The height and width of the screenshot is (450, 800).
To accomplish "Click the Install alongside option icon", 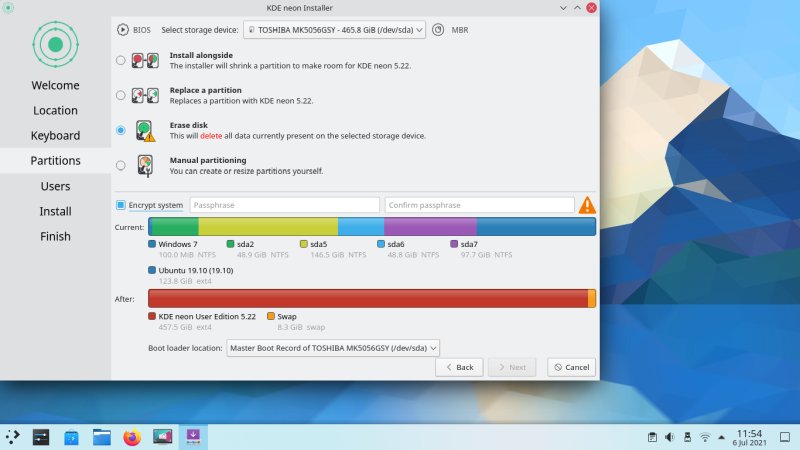I will 146,60.
